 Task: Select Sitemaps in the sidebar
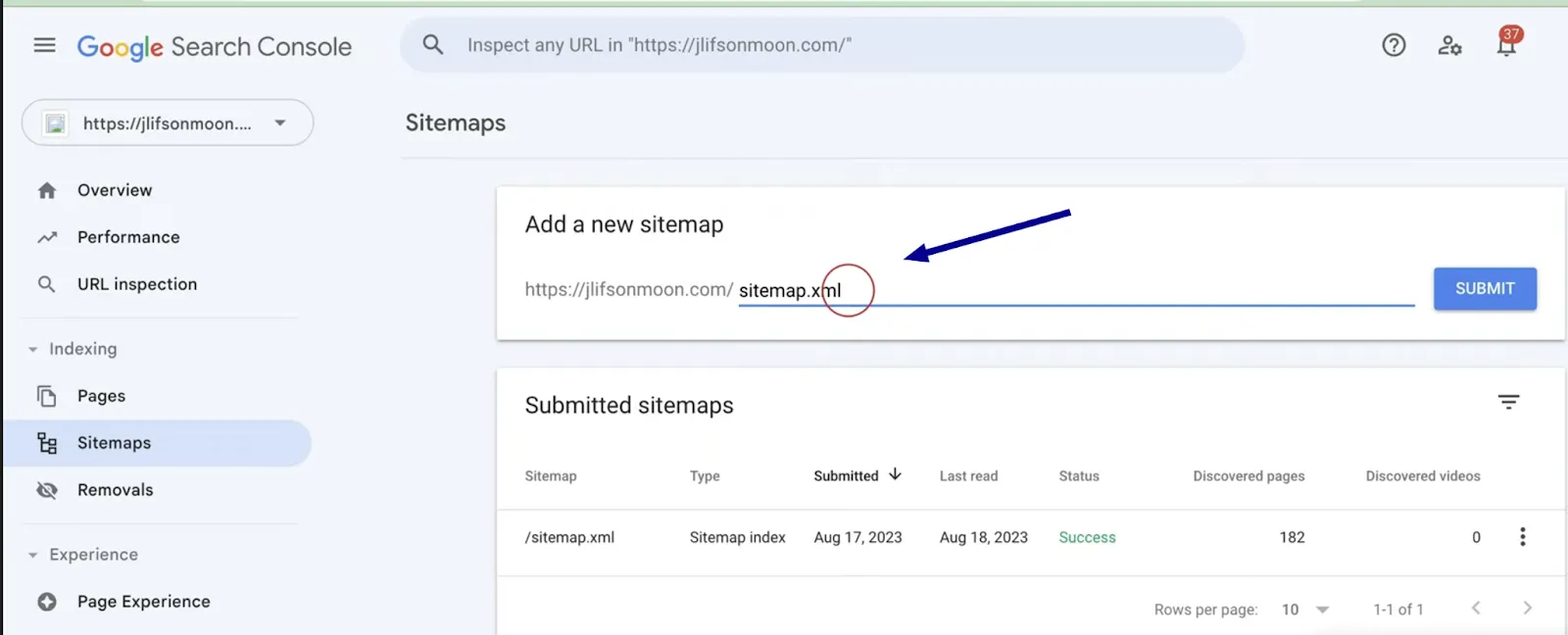pos(158,443)
